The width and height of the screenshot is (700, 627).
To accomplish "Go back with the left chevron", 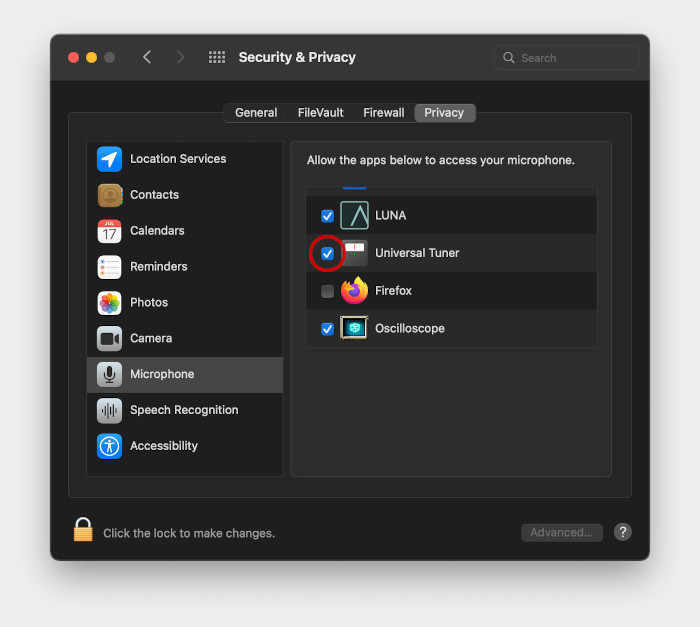I will pos(147,58).
